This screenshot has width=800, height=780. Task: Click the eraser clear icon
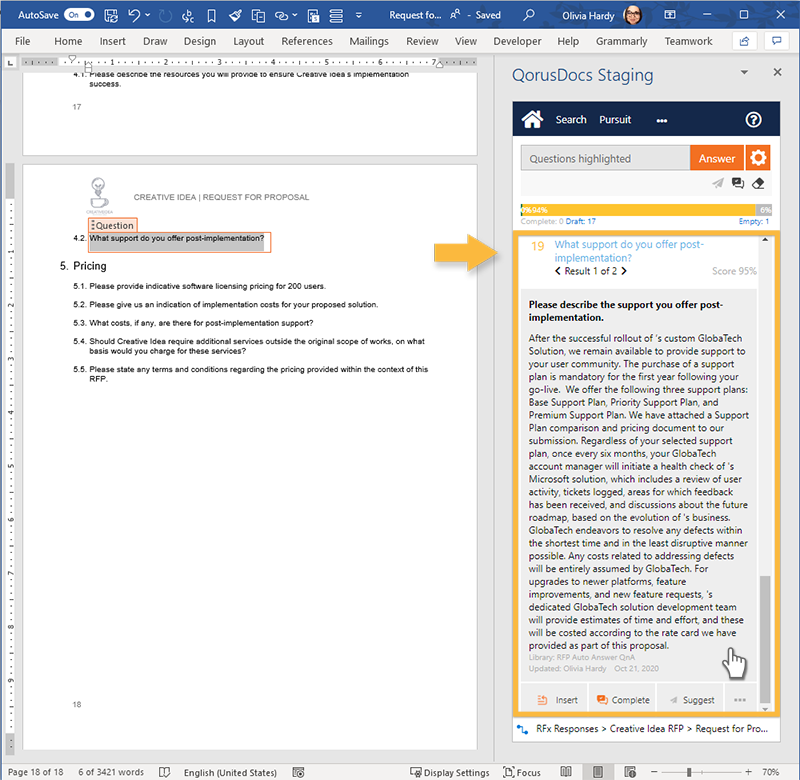[758, 183]
